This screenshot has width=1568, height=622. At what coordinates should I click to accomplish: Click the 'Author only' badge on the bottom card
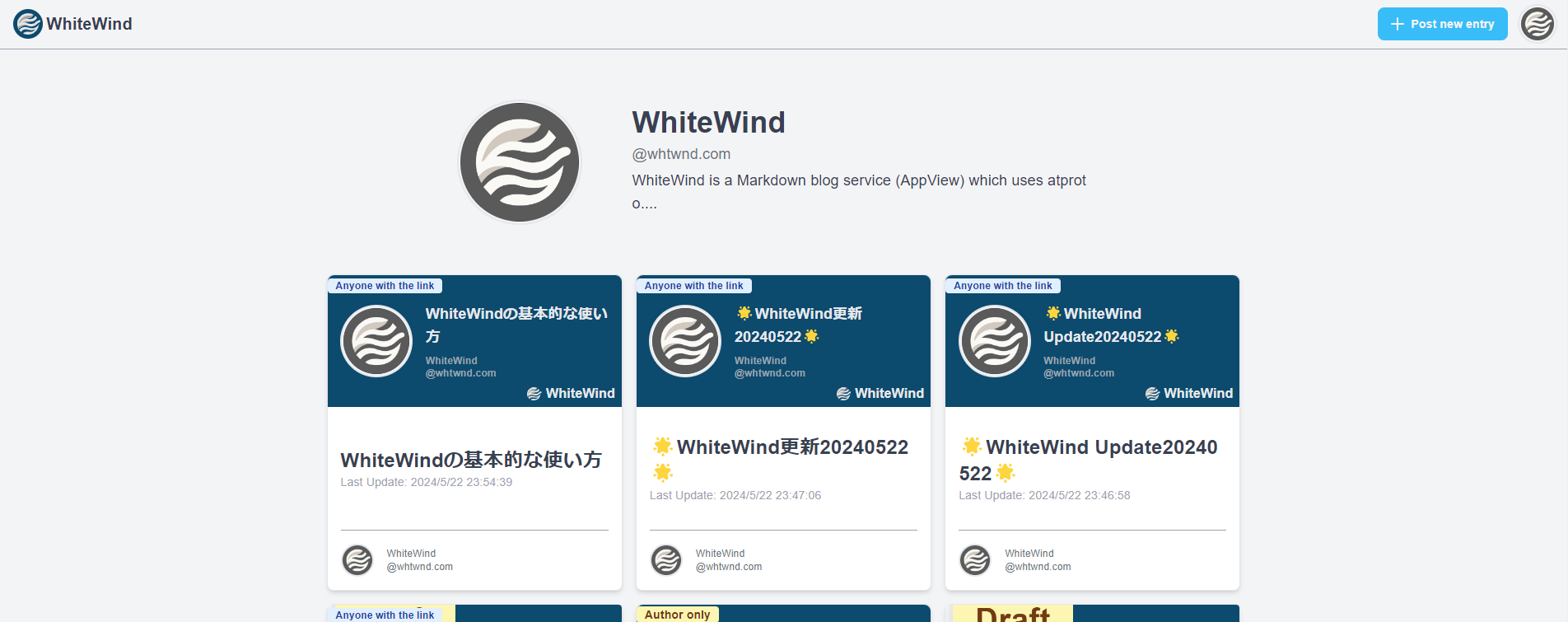(x=677, y=615)
